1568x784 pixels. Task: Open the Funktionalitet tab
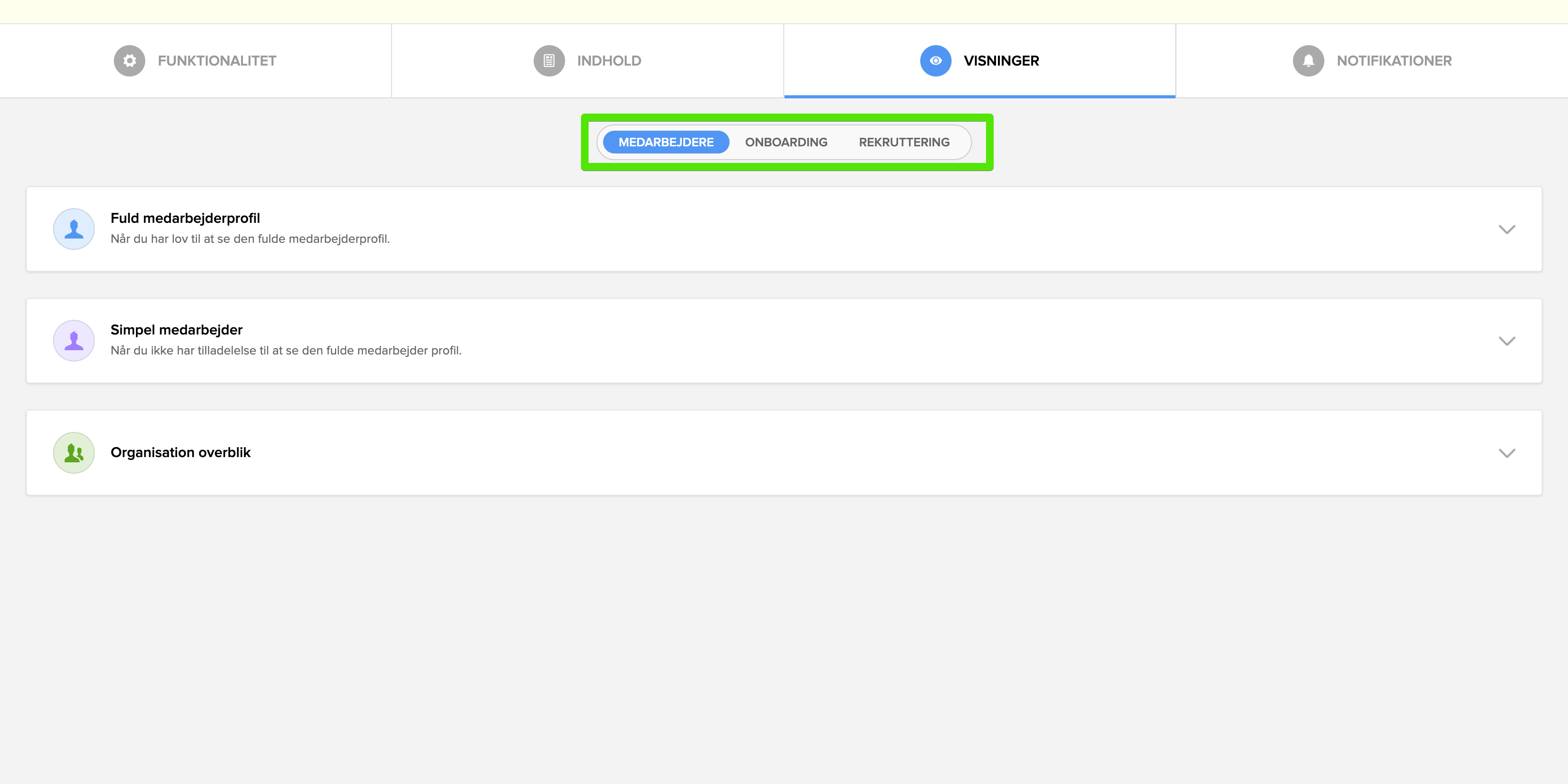217,61
